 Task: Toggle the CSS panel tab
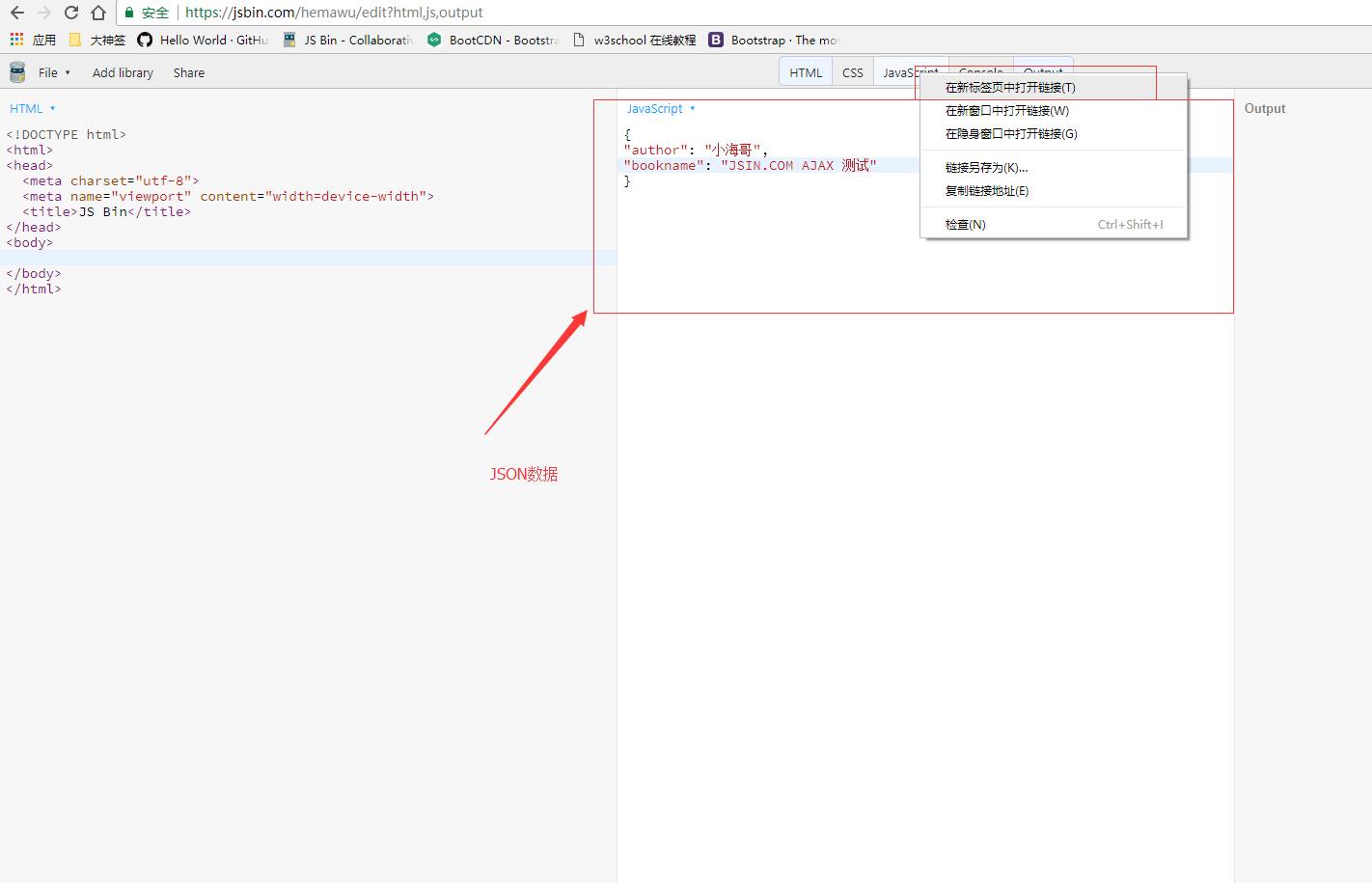pyautogui.click(x=853, y=72)
